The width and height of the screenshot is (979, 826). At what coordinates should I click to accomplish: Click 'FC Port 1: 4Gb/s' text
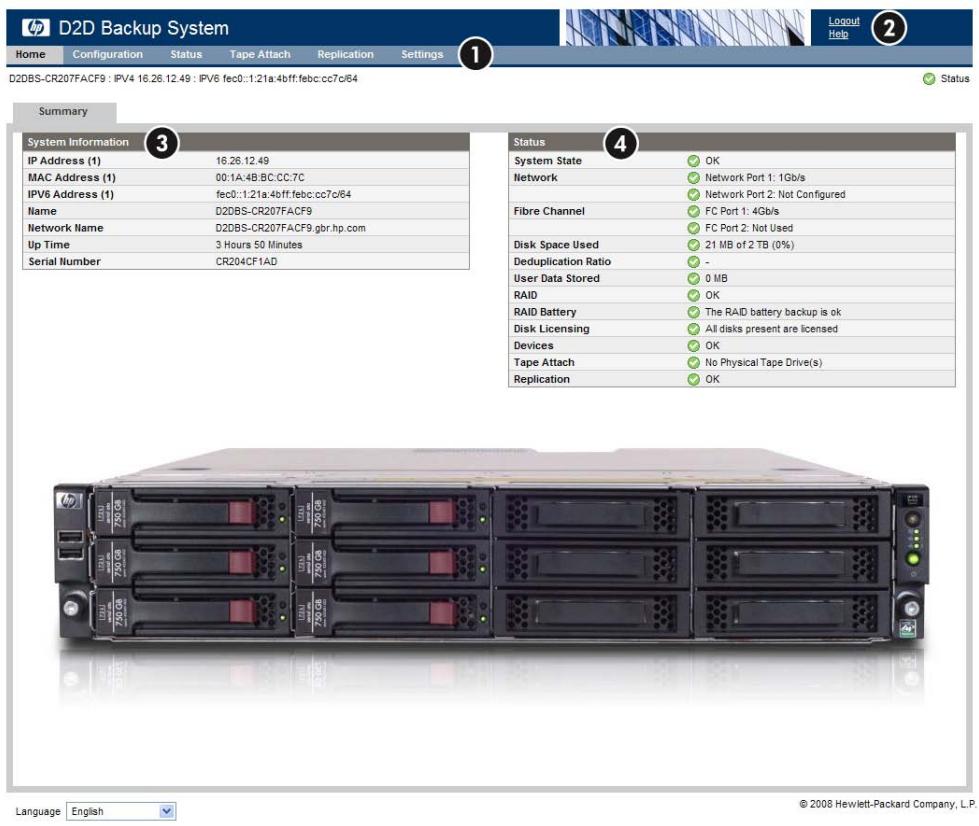pos(742,212)
